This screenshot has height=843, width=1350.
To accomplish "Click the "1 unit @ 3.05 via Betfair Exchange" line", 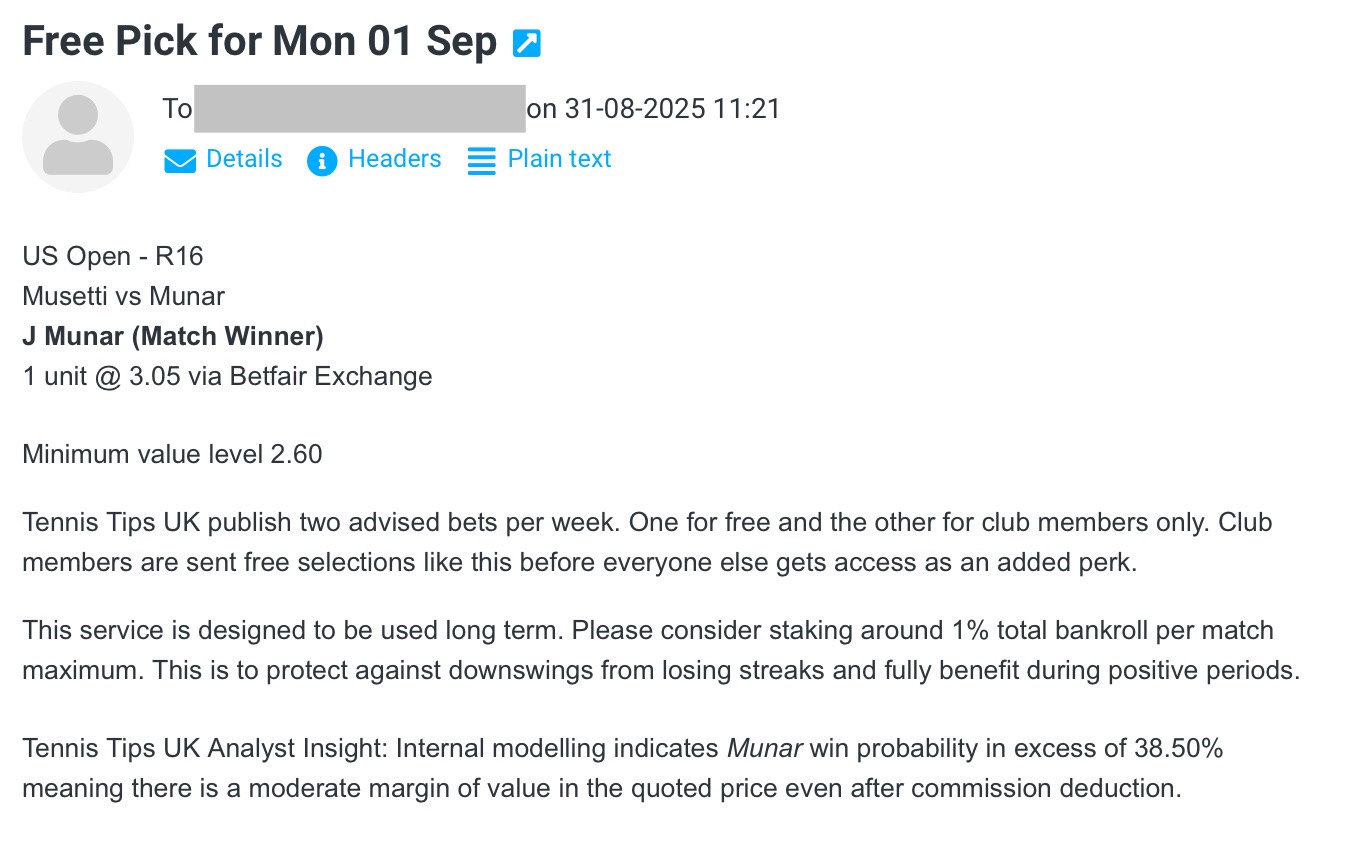I will (227, 376).
